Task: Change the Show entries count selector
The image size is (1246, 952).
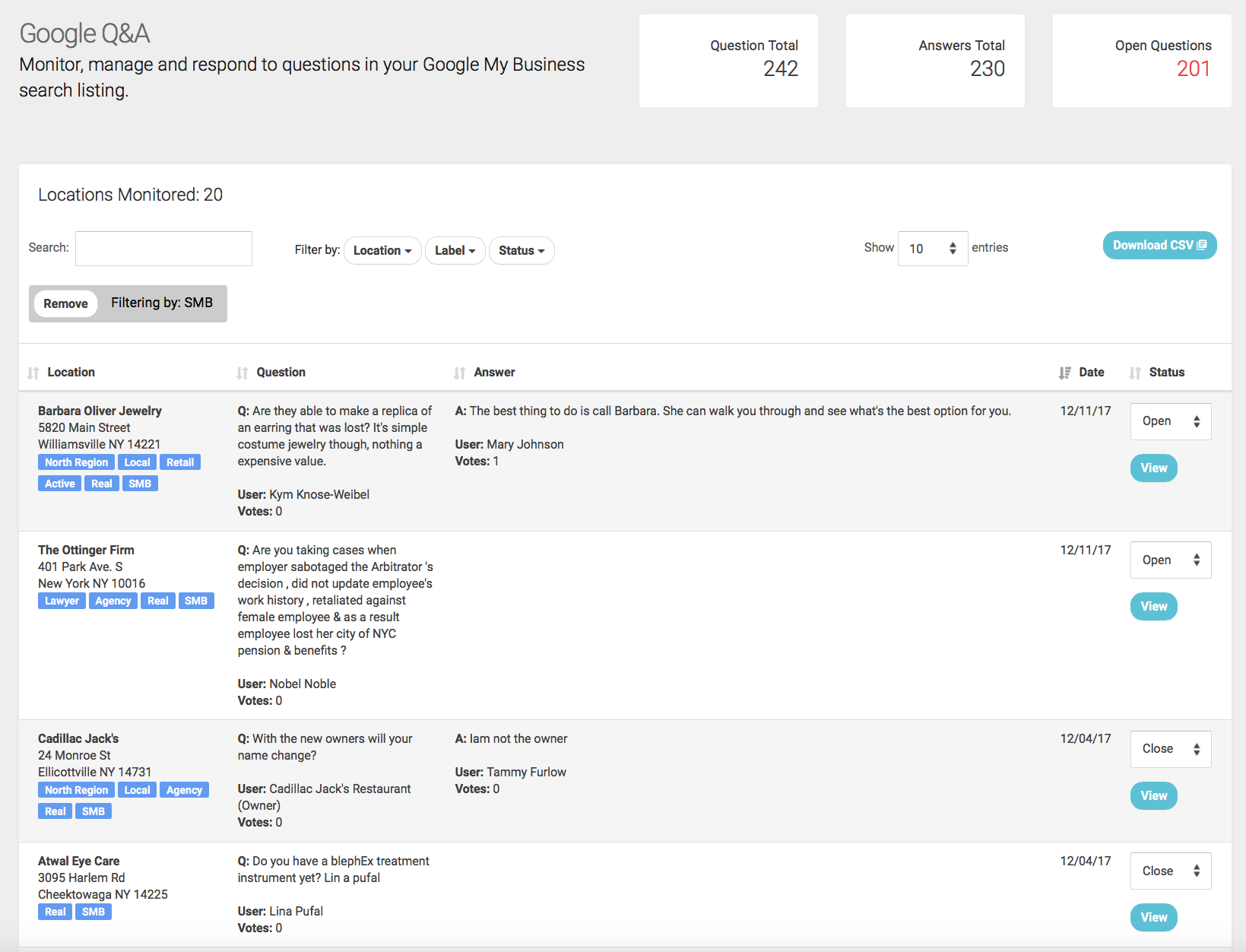Action: tap(933, 249)
